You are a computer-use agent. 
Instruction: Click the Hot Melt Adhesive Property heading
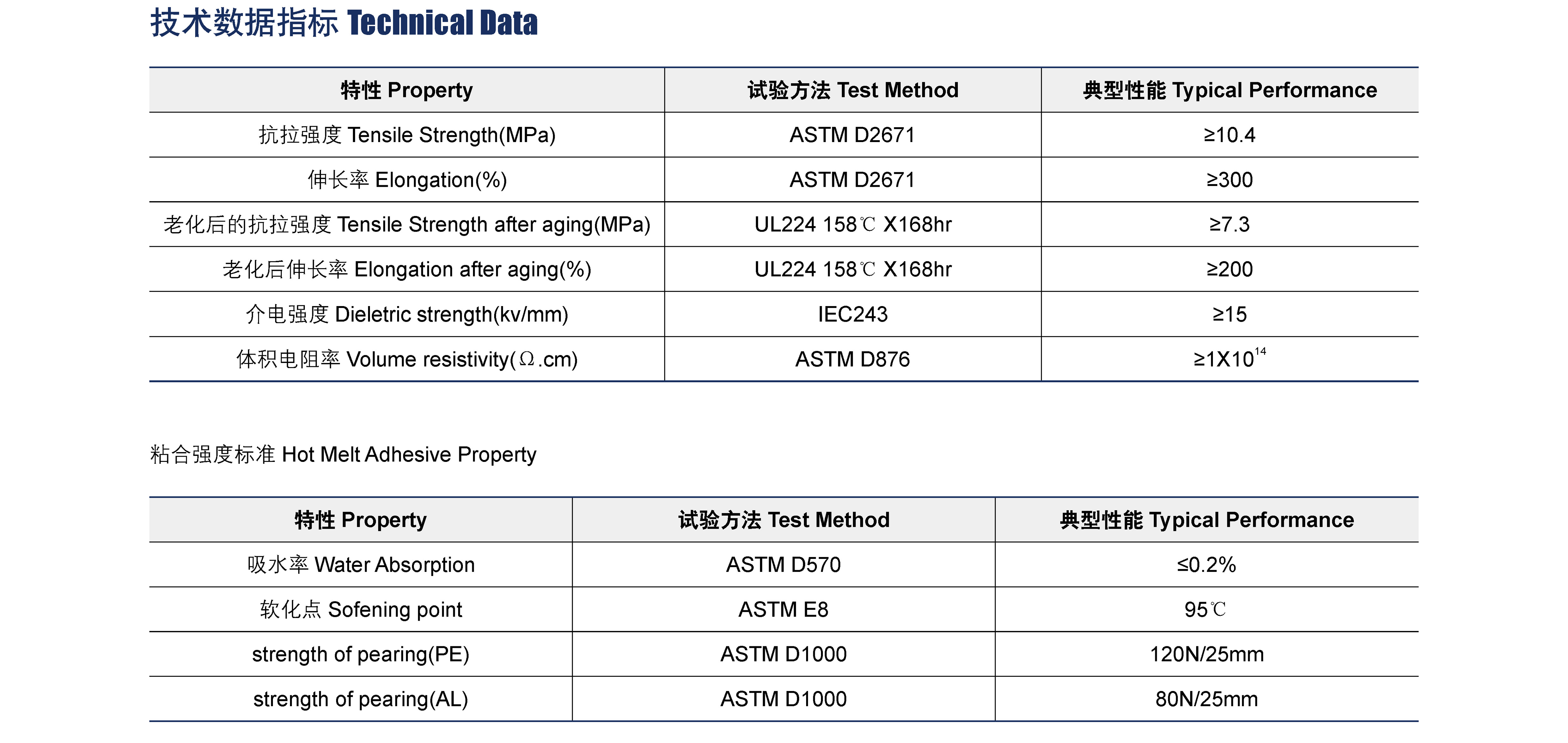point(343,455)
